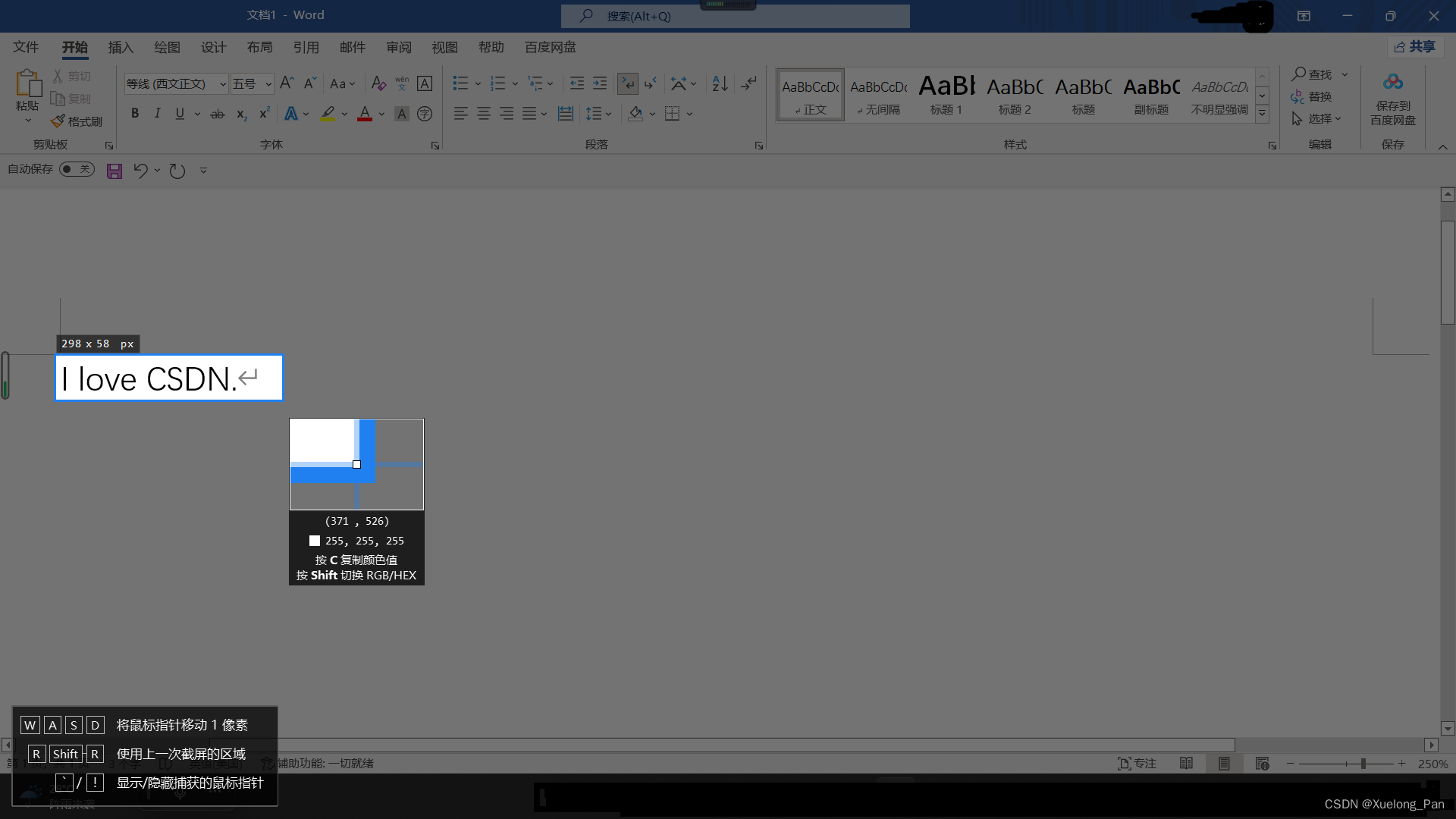This screenshot has height=819, width=1456.
Task: Click the 共享 share button
Action: (1415, 47)
